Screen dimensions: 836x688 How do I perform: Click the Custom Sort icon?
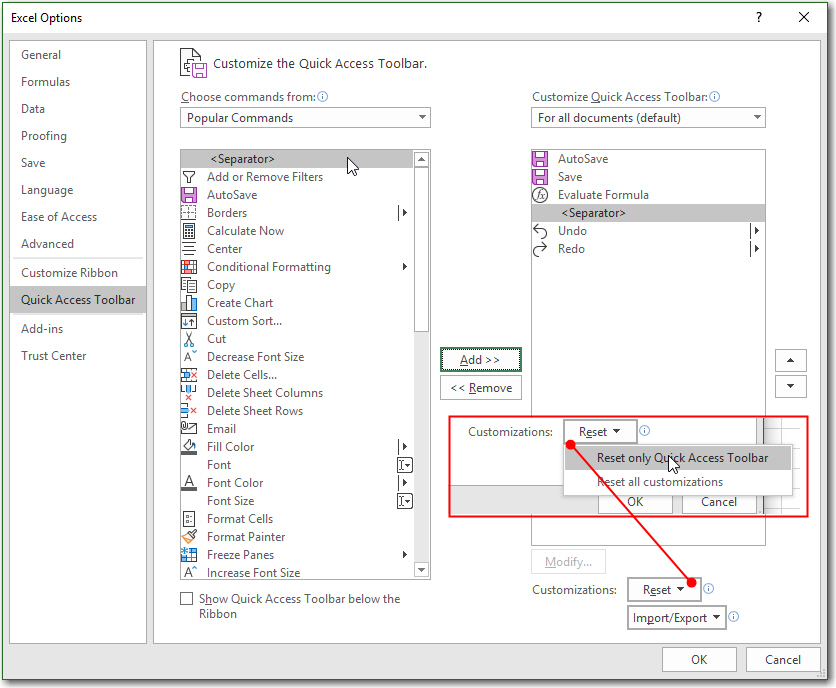click(189, 321)
